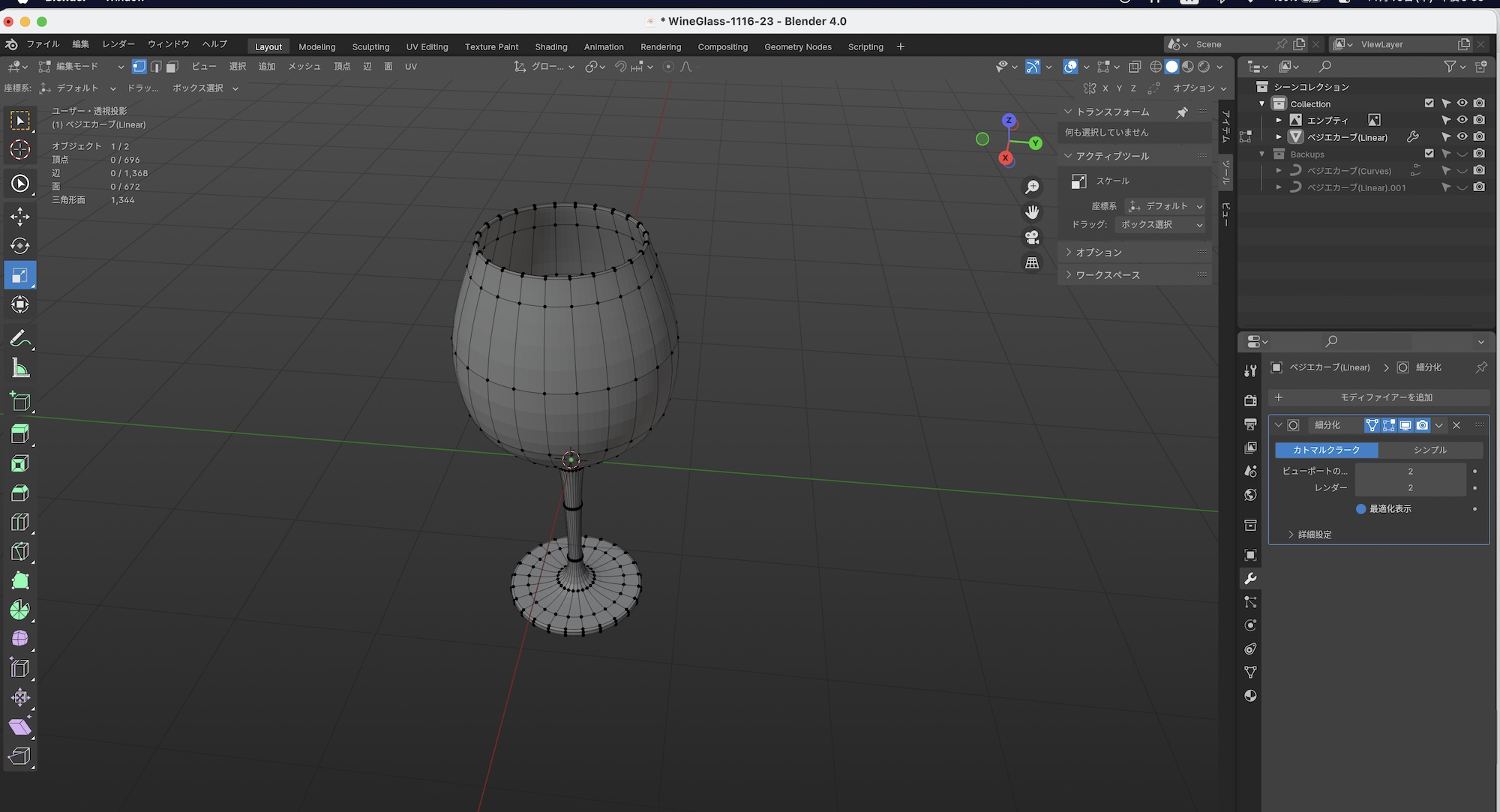
Task: Select the Rotate tool
Action: (x=20, y=246)
